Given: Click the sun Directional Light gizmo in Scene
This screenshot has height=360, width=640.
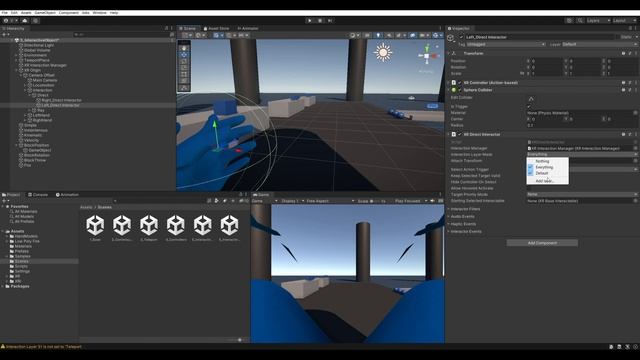Looking at the screenshot, I should [x=383, y=53].
